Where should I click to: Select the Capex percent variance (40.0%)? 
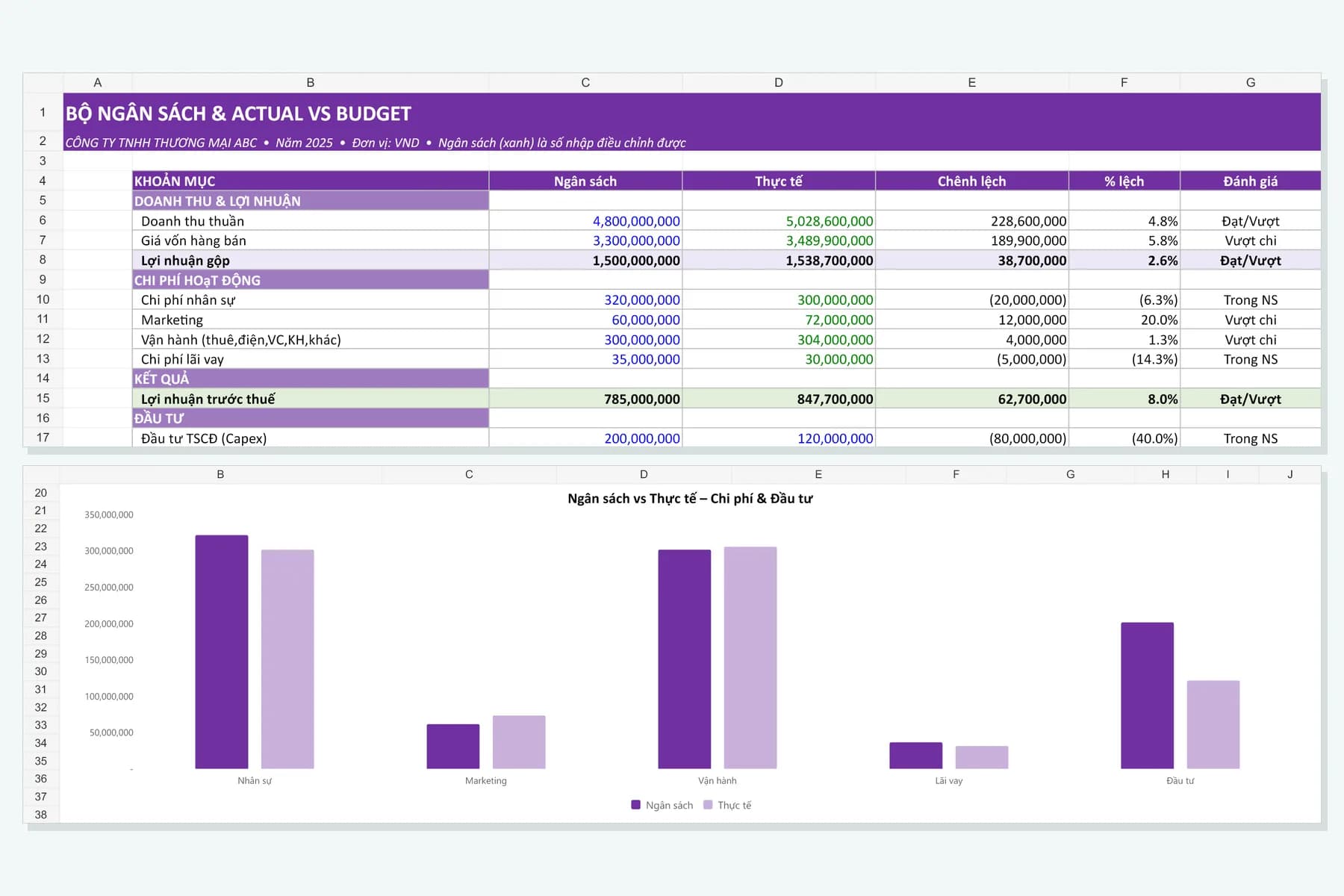[1124, 438]
